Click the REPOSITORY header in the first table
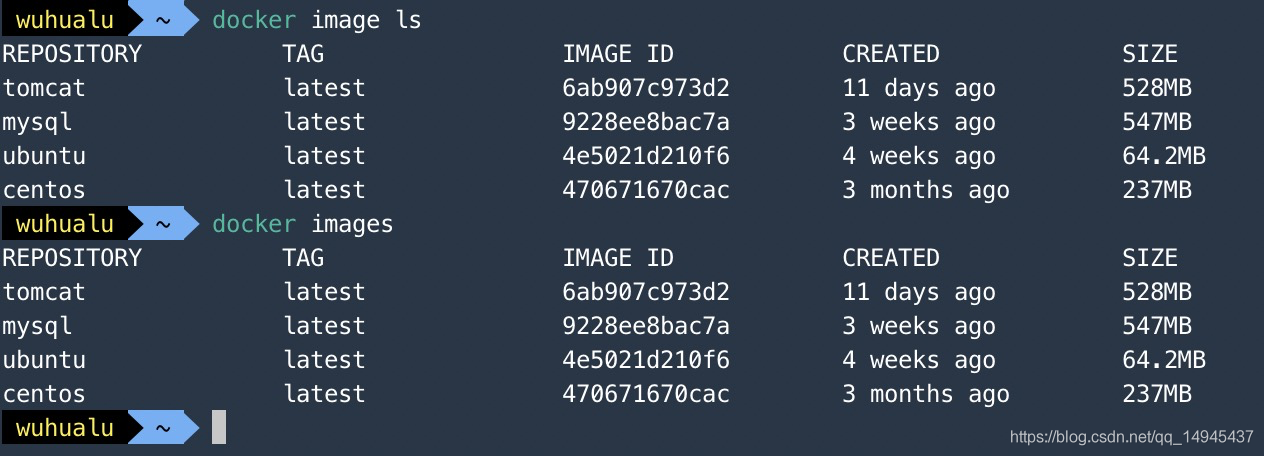 coord(72,54)
